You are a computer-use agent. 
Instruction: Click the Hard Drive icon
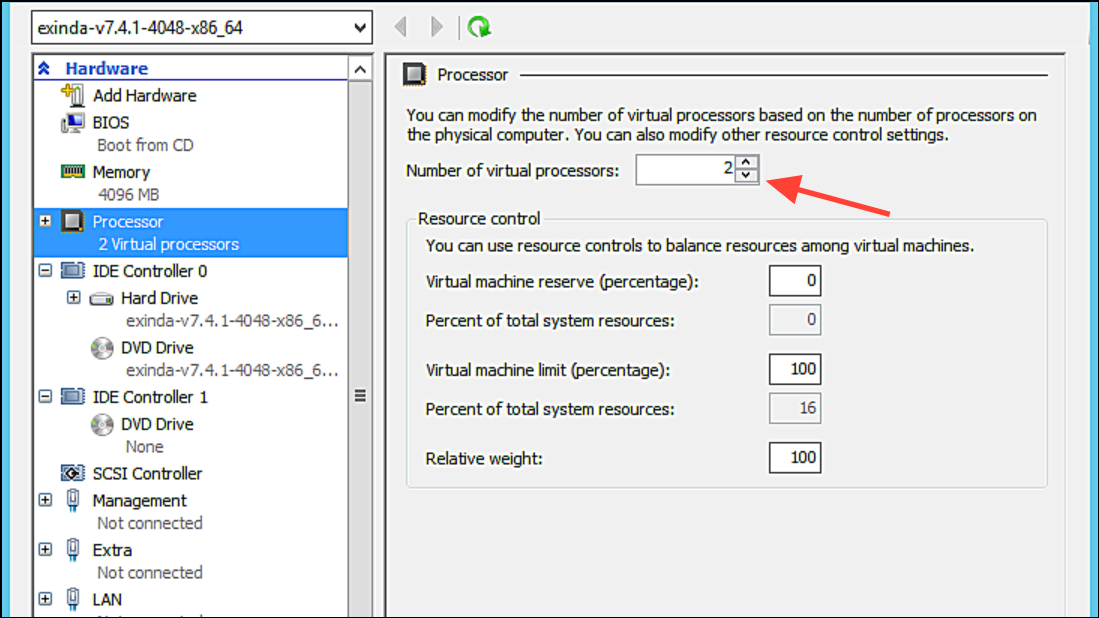click(102, 299)
